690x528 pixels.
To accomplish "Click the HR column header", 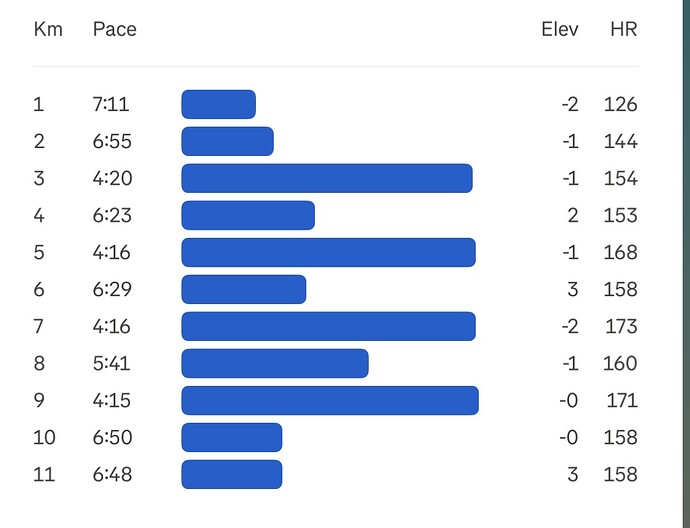I will point(623,29).
